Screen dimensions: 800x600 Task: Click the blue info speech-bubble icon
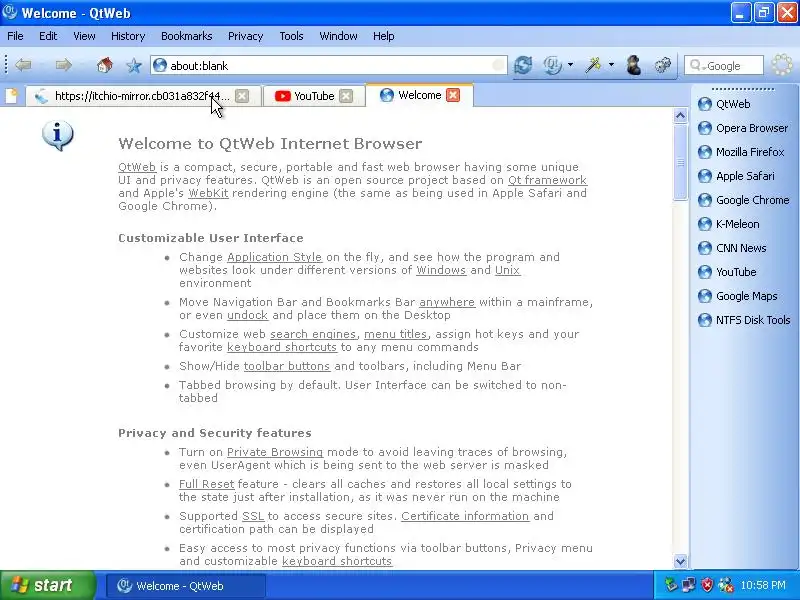point(58,136)
